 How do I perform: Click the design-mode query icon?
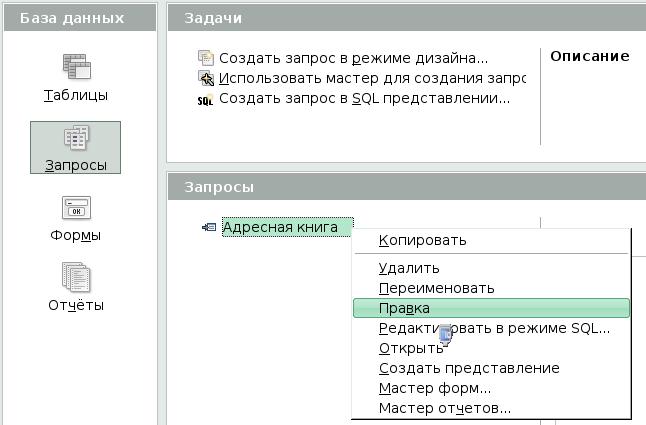[x=207, y=58]
